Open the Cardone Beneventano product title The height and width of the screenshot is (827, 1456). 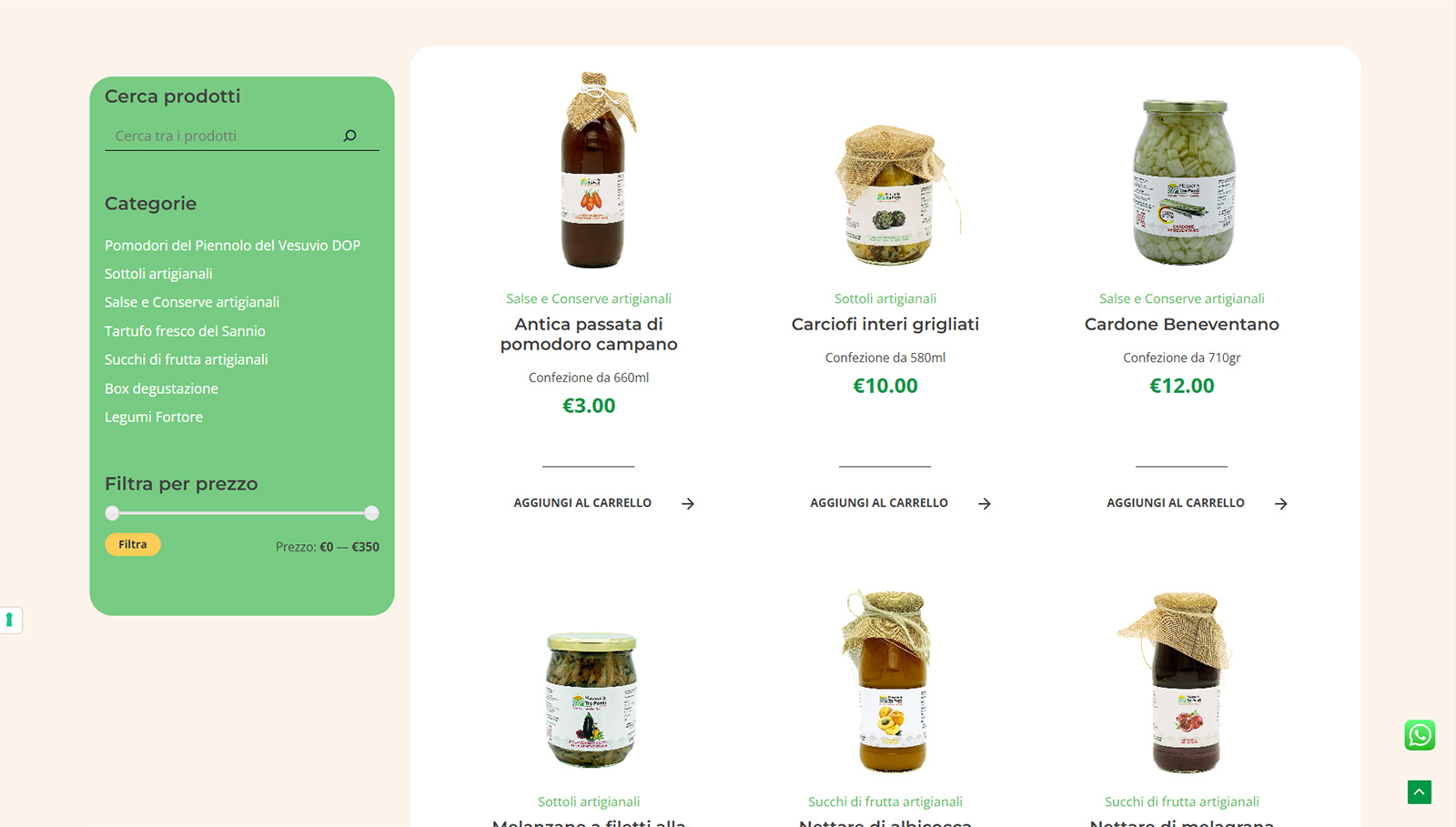[1181, 325]
